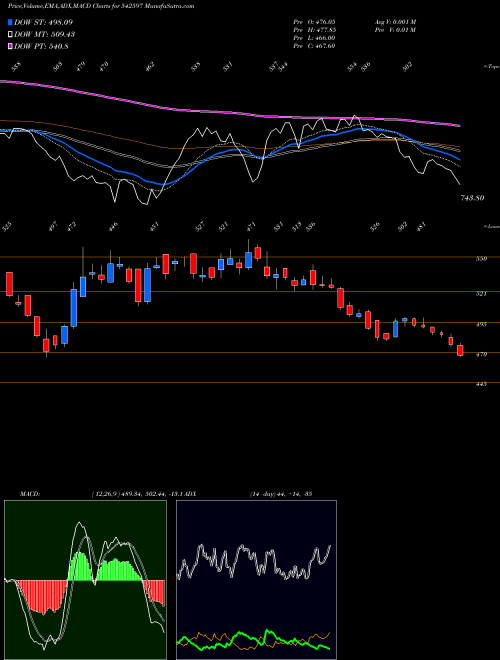Image resolution: width=500 pixels, height=660 pixels.
Task: Click the 743.50 value below the EMA chart
Action: pyautogui.click(x=472, y=198)
